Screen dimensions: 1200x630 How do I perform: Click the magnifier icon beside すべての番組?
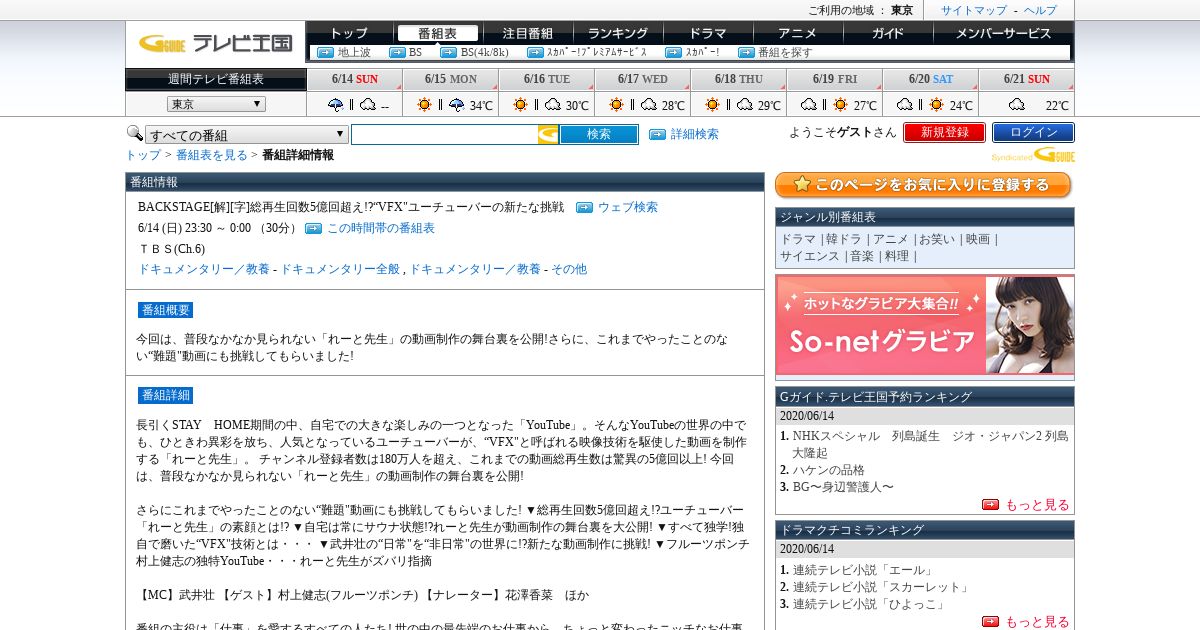coord(134,133)
